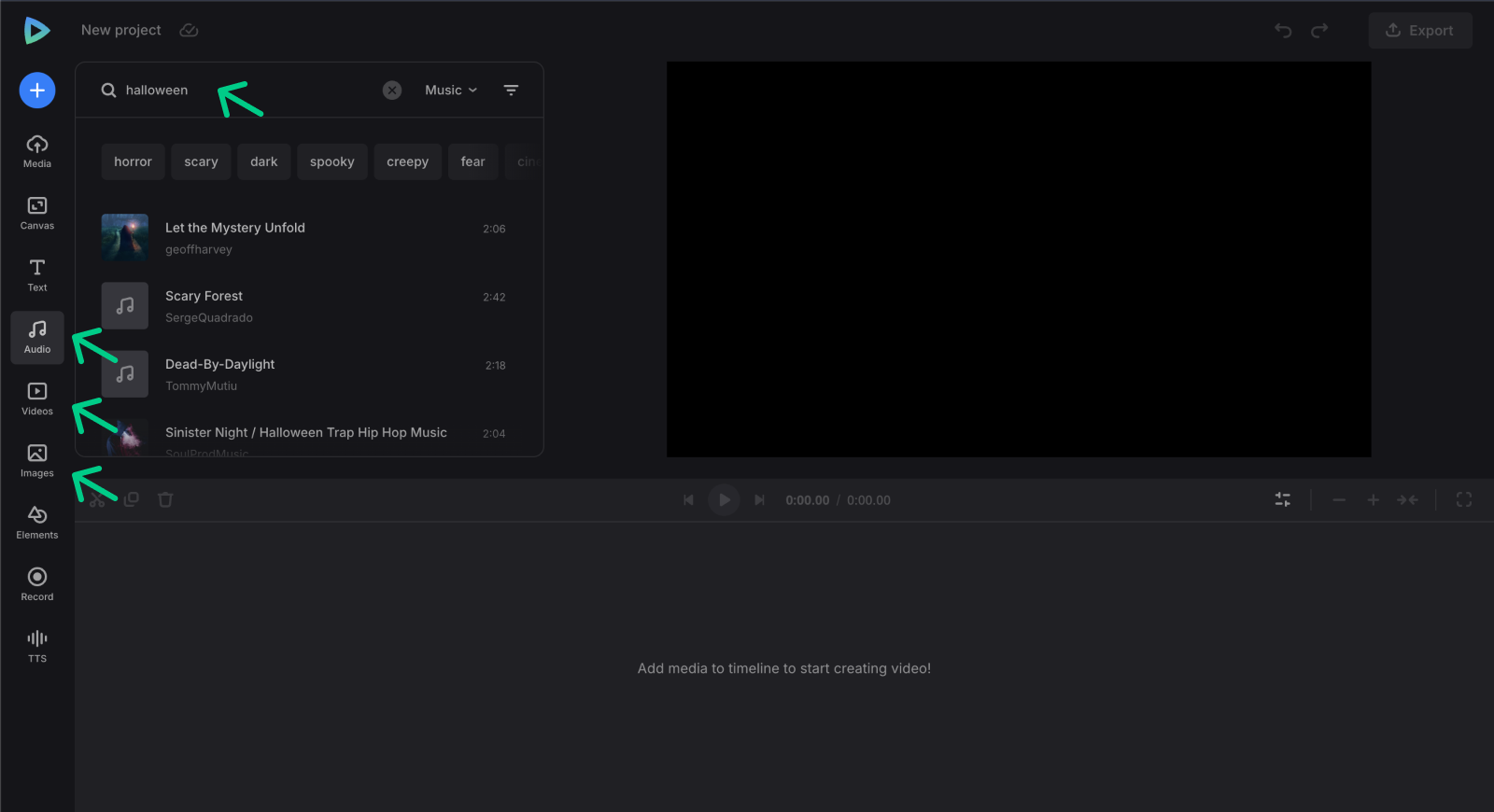Select the scary tag
Screen dimensions: 1494x812
click(201, 161)
